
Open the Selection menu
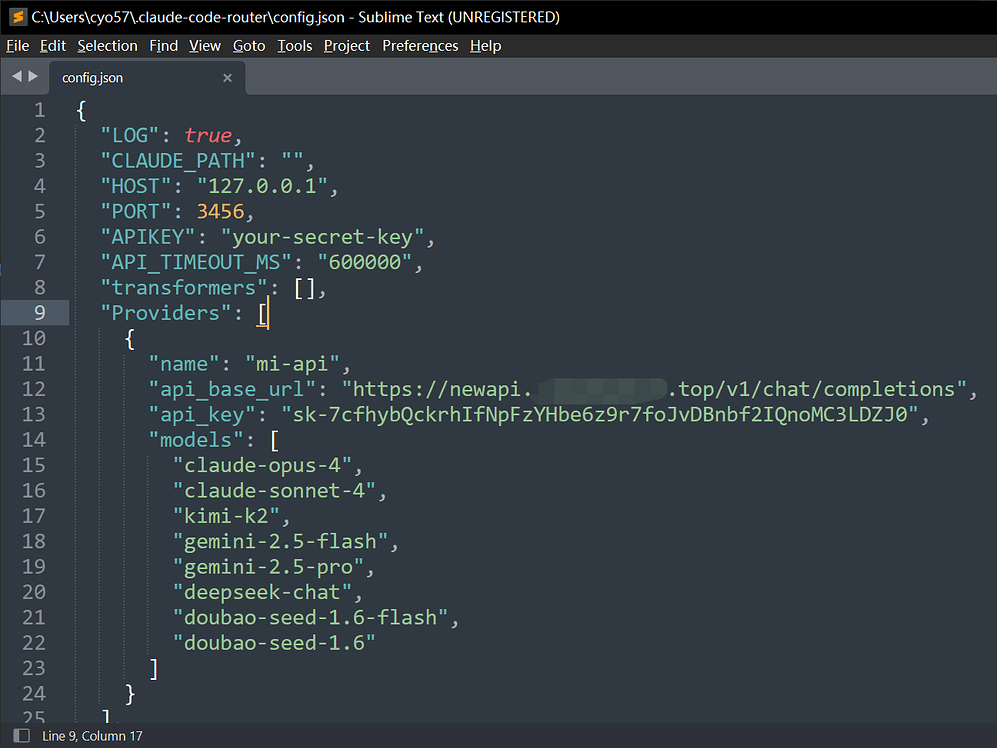pos(107,46)
